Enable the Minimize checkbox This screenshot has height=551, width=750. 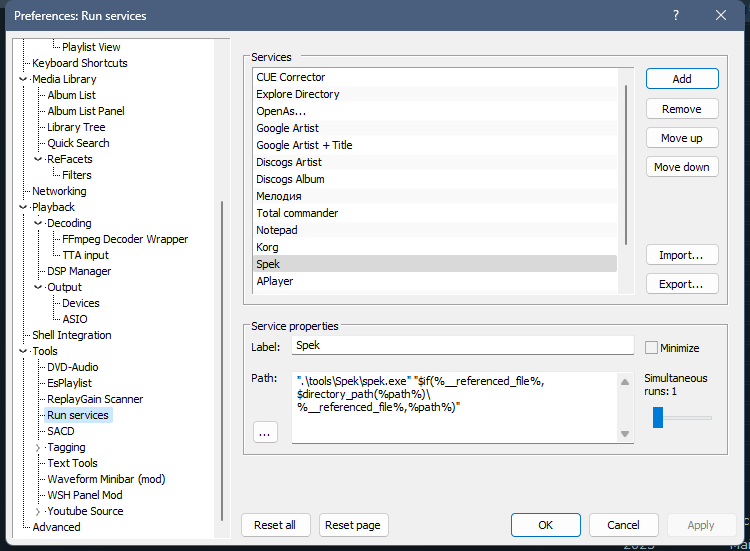coord(652,348)
